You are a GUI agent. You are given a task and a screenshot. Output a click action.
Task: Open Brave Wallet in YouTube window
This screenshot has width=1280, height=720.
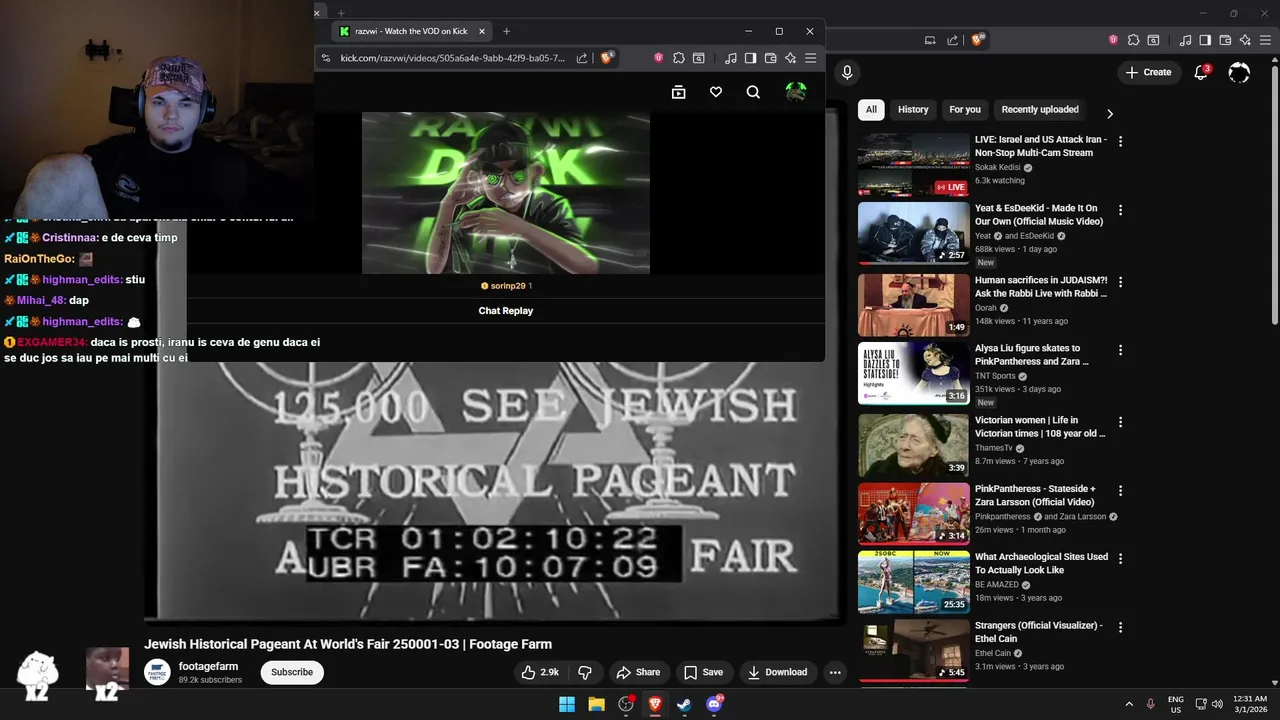pyautogui.click(x=1225, y=40)
